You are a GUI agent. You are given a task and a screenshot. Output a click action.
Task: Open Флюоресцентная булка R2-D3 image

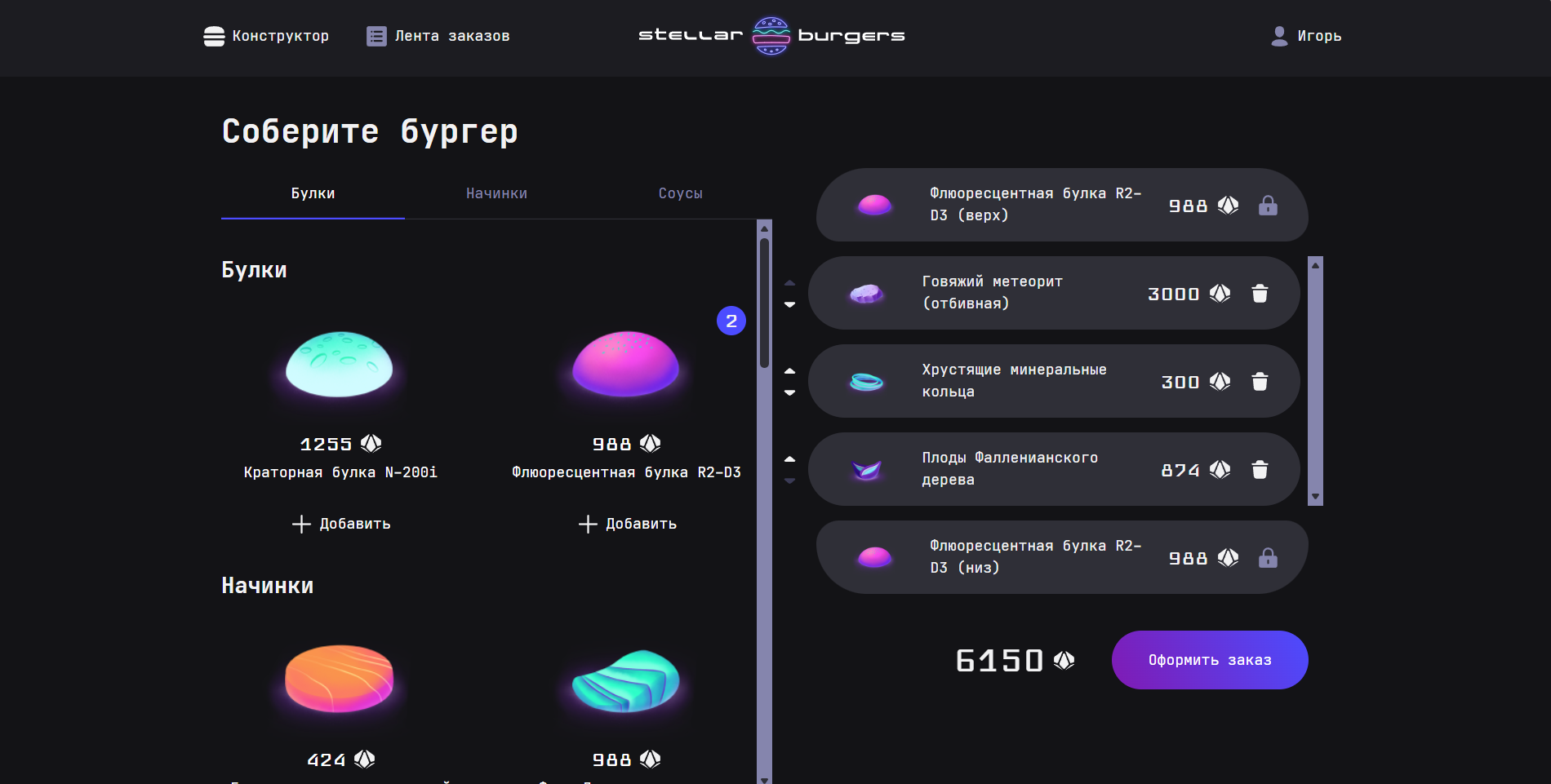coord(626,364)
